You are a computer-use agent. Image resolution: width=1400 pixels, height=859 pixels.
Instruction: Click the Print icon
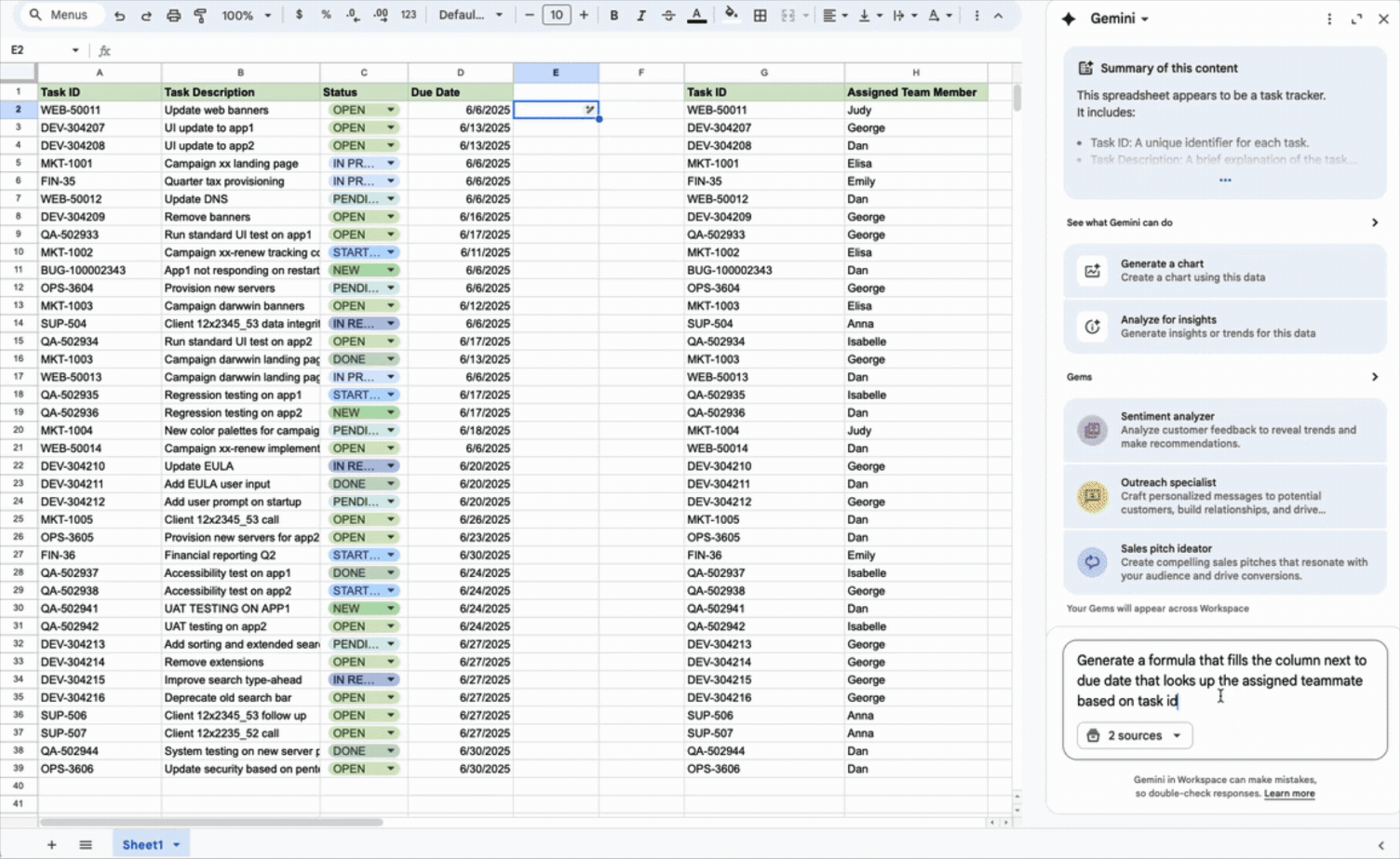point(173,16)
